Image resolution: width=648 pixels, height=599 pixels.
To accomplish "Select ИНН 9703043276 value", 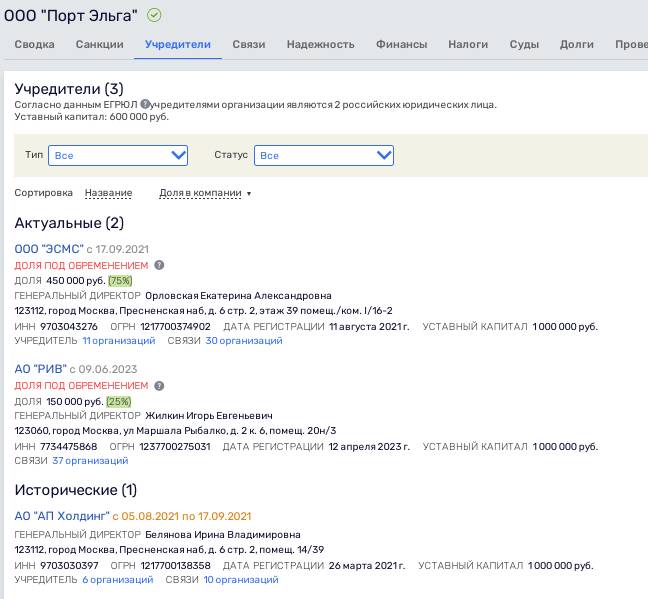I will [69, 327].
